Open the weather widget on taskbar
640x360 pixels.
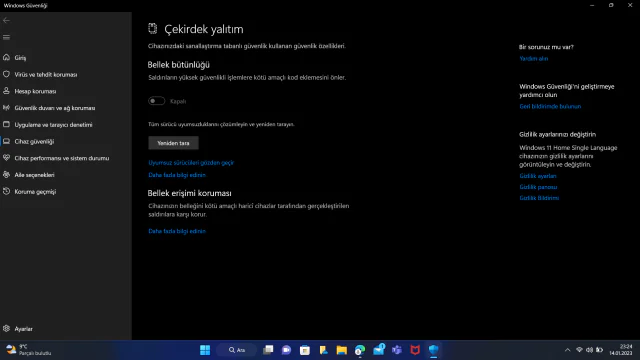29,350
